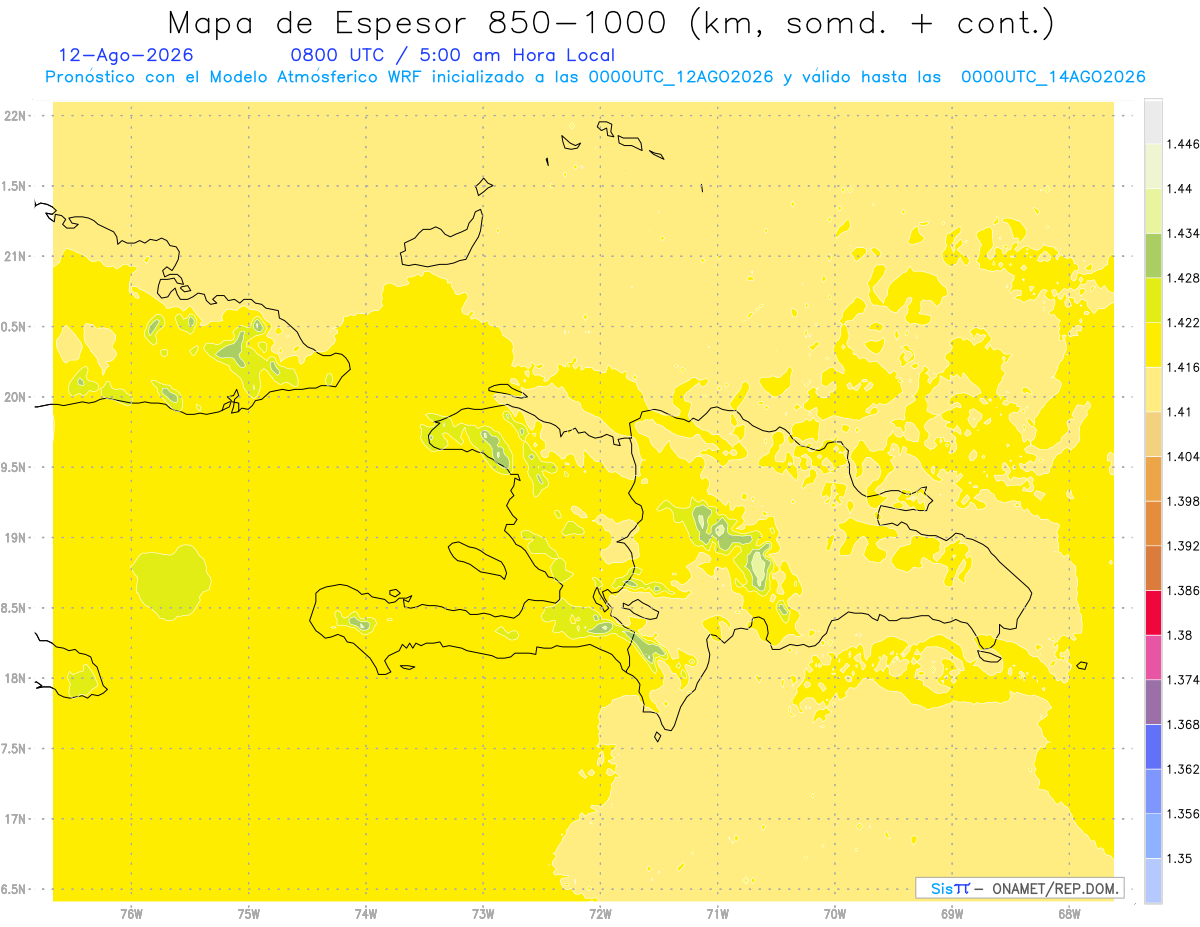Click the latitude label '22N'
The width and height of the screenshot is (1200, 927).
pos(17,116)
